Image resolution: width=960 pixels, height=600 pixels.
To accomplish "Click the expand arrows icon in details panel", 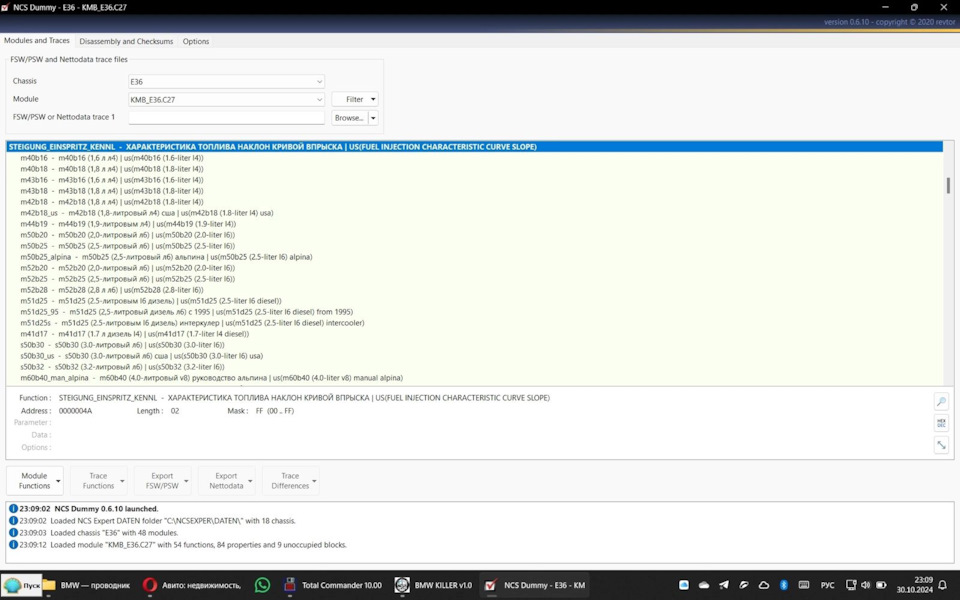I will pyautogui.click(x=941, y=445).
